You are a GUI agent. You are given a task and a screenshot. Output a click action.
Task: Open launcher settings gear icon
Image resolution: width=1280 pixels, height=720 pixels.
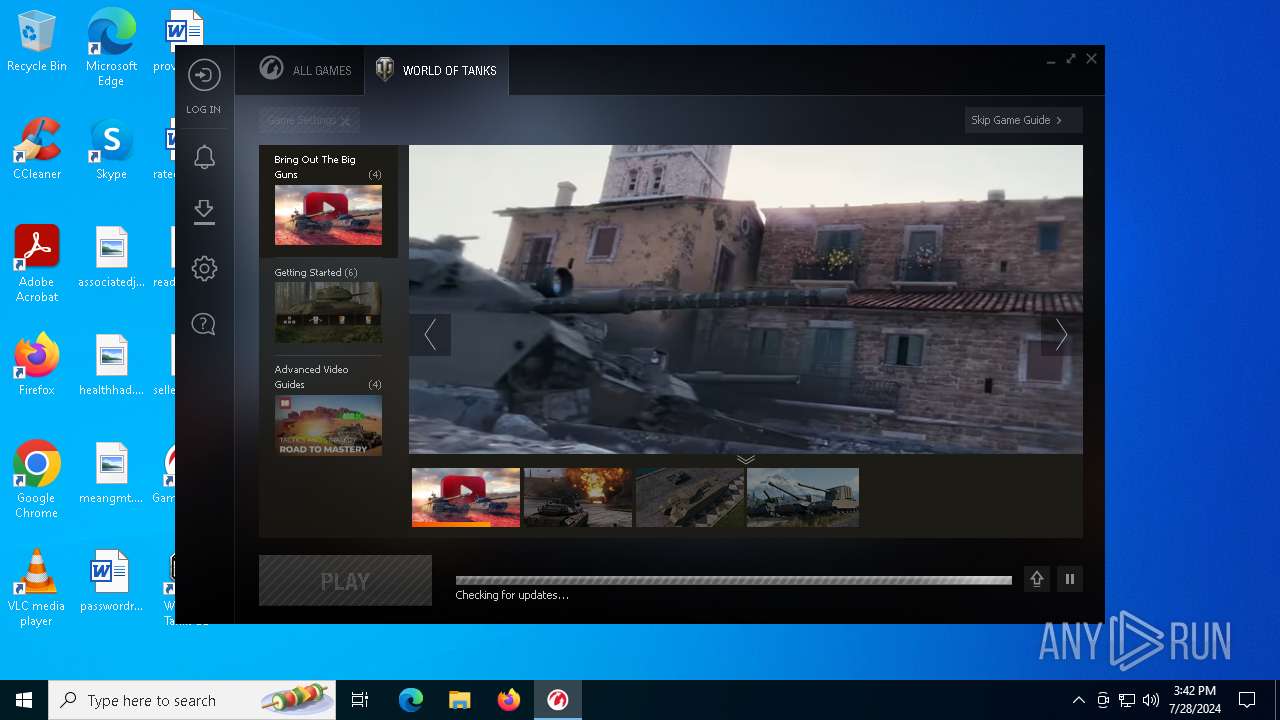(204, 268)
